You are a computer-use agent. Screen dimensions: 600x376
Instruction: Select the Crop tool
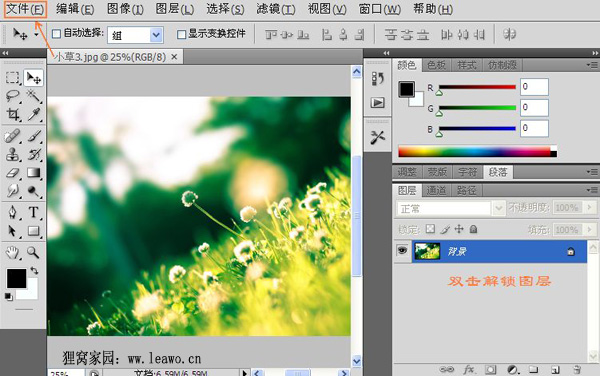(13, 114)
